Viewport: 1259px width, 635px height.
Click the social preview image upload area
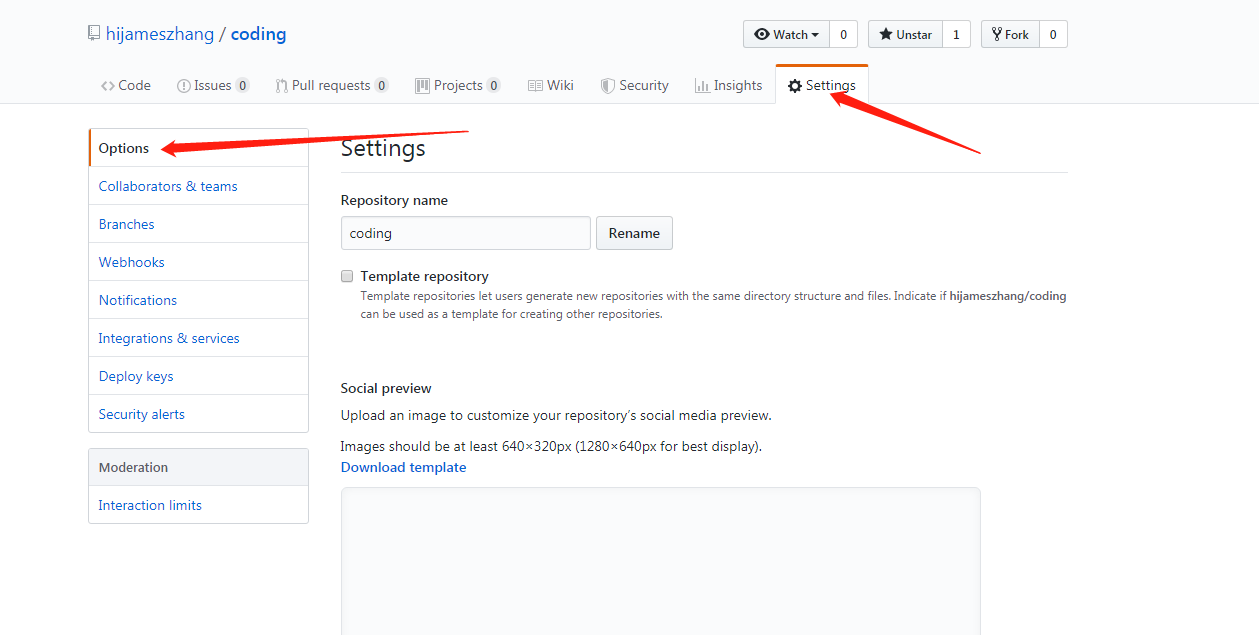pos(660,561)
